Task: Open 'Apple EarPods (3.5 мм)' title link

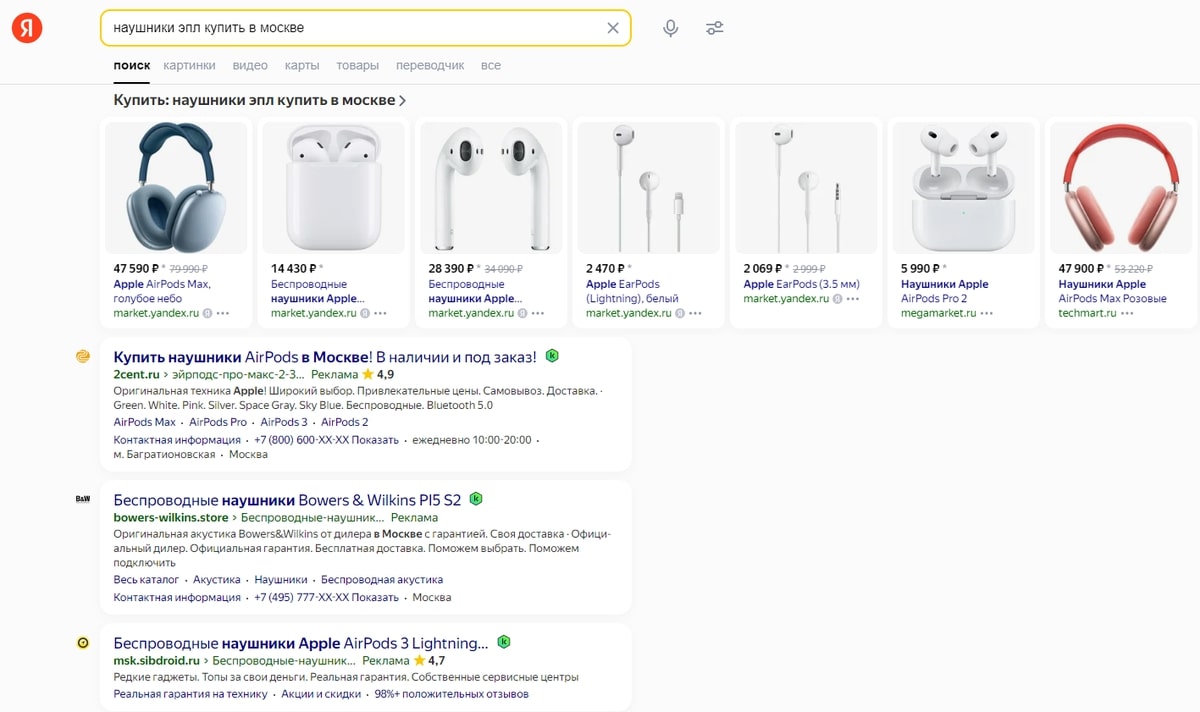Action: pos(802,284)
